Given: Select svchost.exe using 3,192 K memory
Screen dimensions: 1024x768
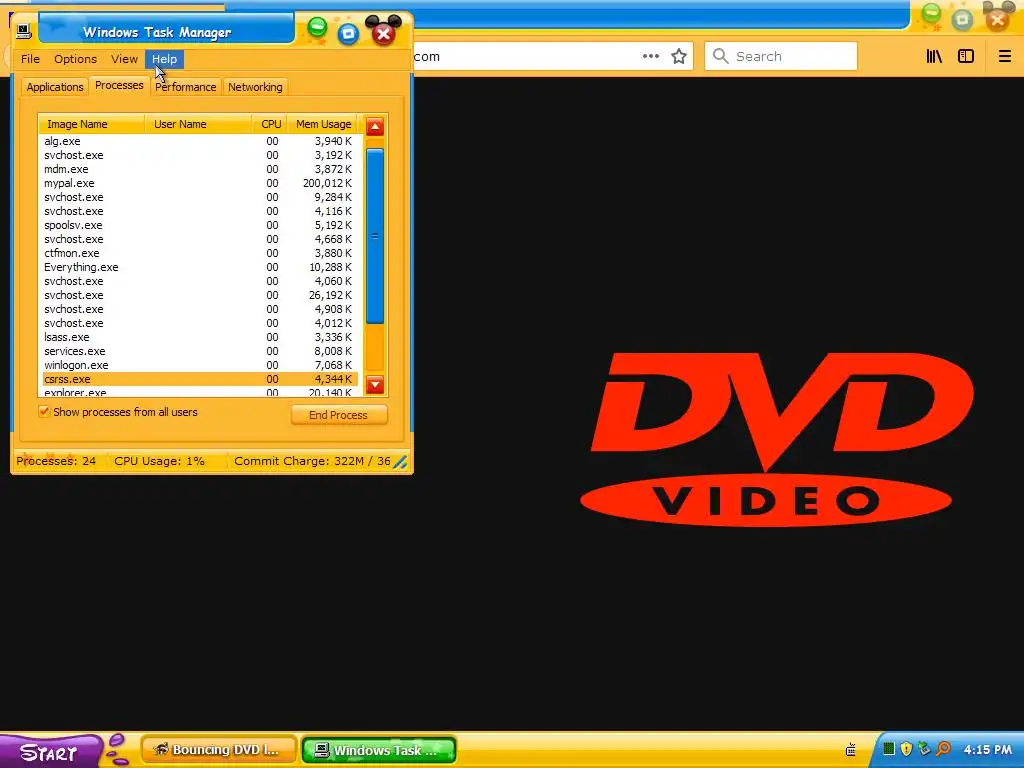Looking at the screenshot, I should pos(198,155).
